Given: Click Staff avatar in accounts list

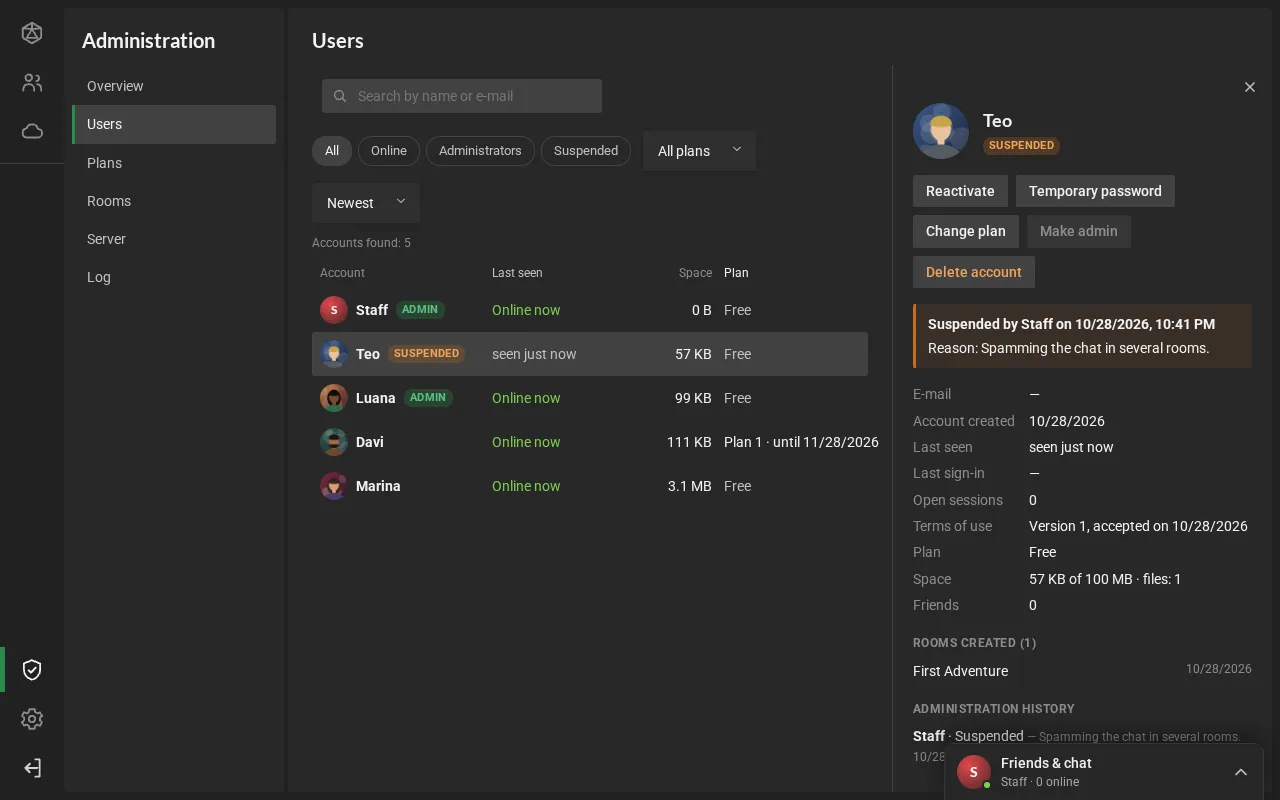Looking at the screenshot, I should coord(334,310).
